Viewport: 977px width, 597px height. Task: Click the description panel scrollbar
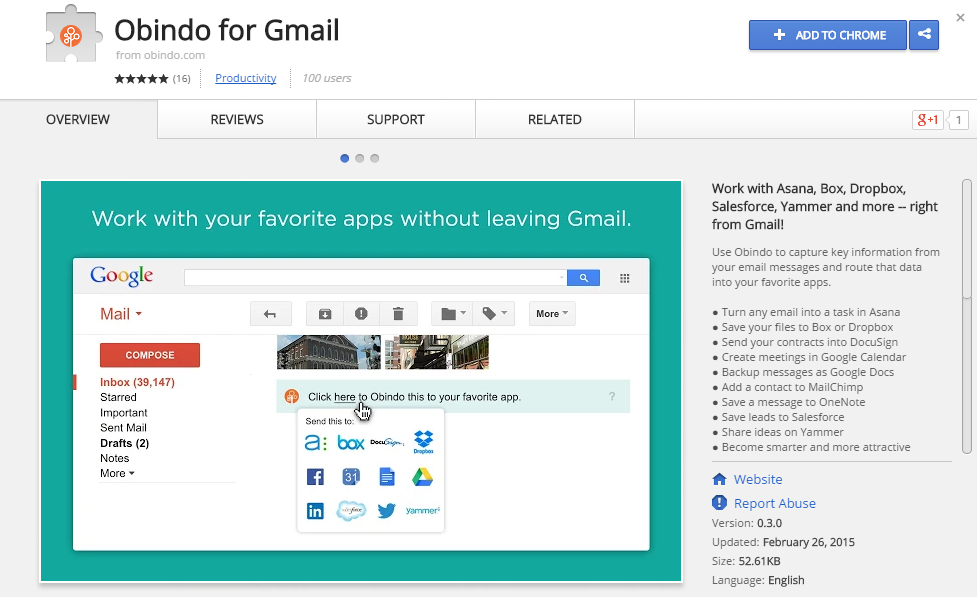(967, 240)
